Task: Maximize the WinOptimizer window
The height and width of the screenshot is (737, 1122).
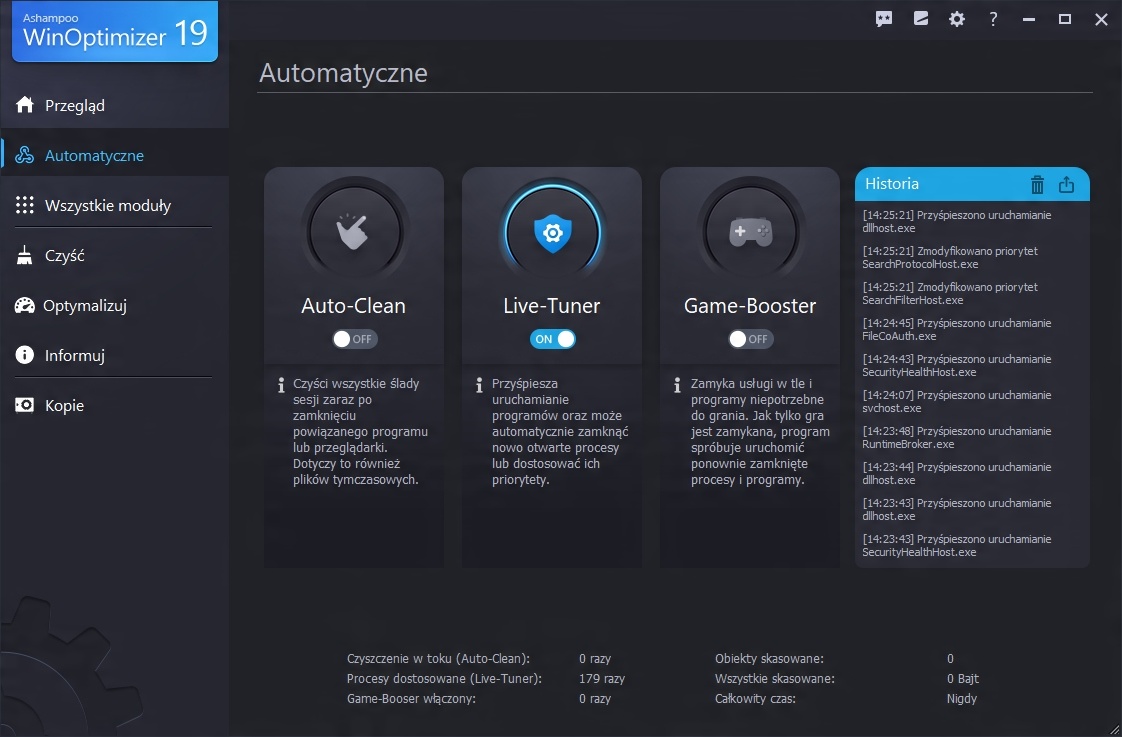Action: 1065,19
